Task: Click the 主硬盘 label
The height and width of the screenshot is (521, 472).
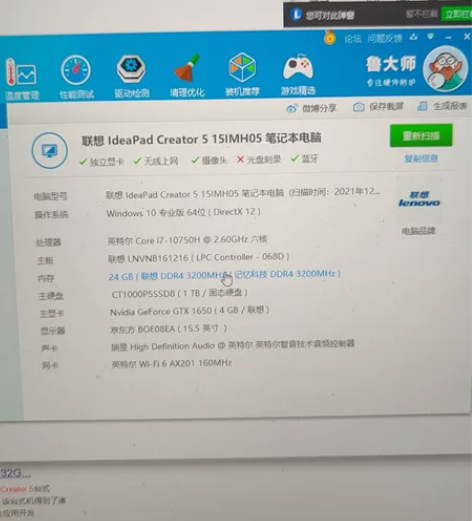Action: pos(51,296)
